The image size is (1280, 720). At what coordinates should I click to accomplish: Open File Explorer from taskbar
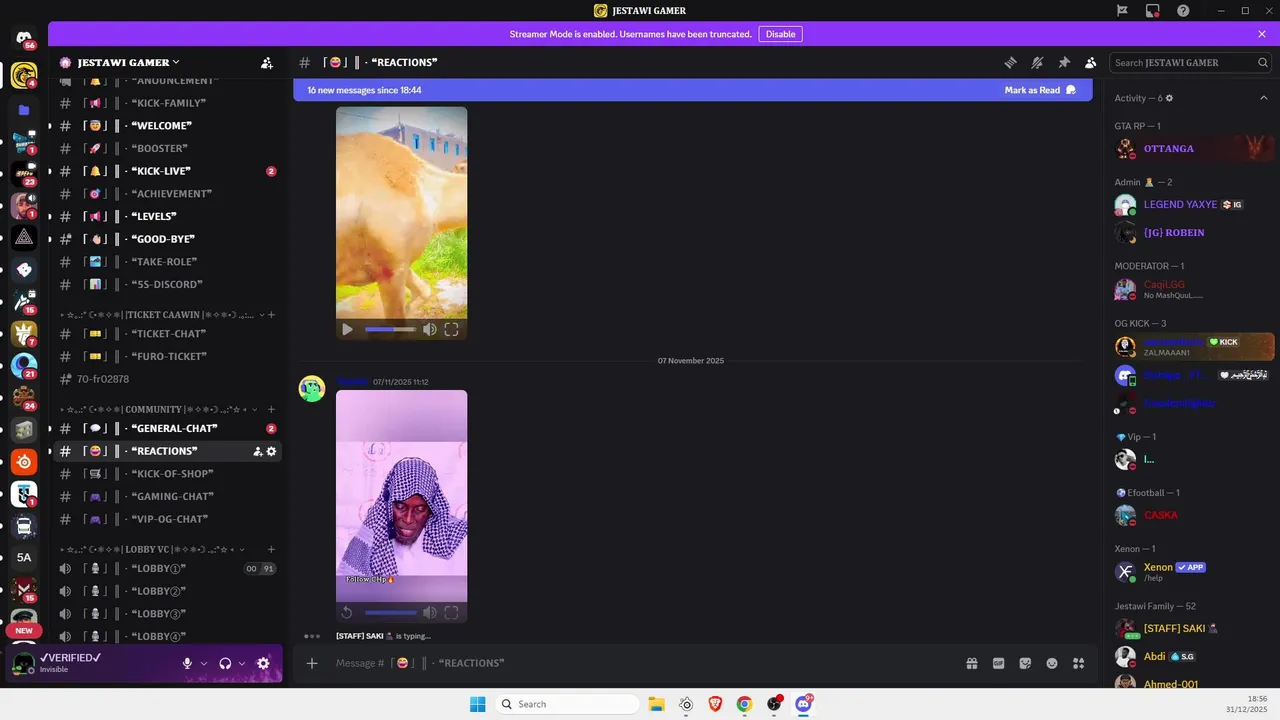(x=656, y=704)
